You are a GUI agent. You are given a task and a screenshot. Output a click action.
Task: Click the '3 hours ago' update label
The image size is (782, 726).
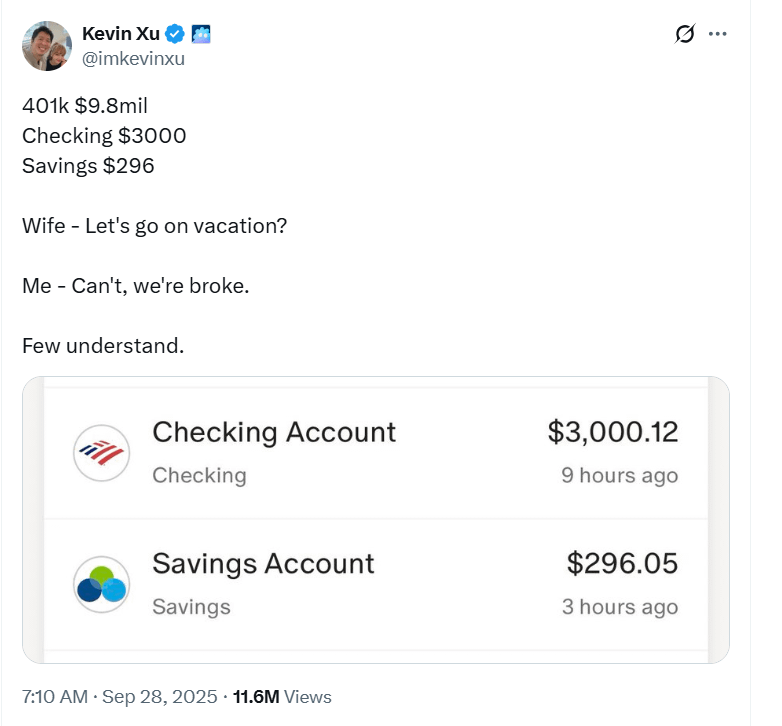(x=620, y=607)
